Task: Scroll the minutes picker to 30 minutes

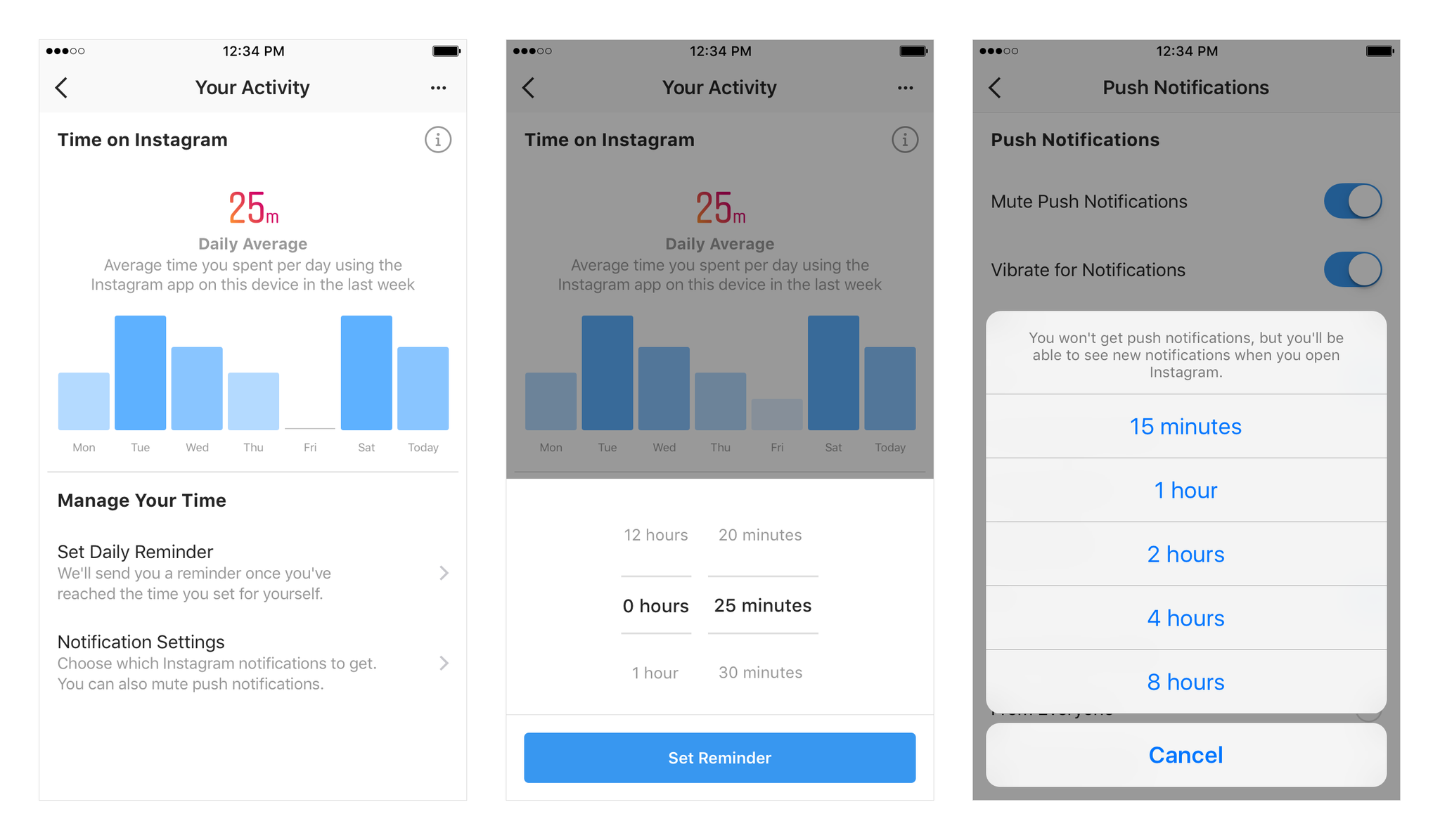Action: pyautogui.click(x=762, y=673)
